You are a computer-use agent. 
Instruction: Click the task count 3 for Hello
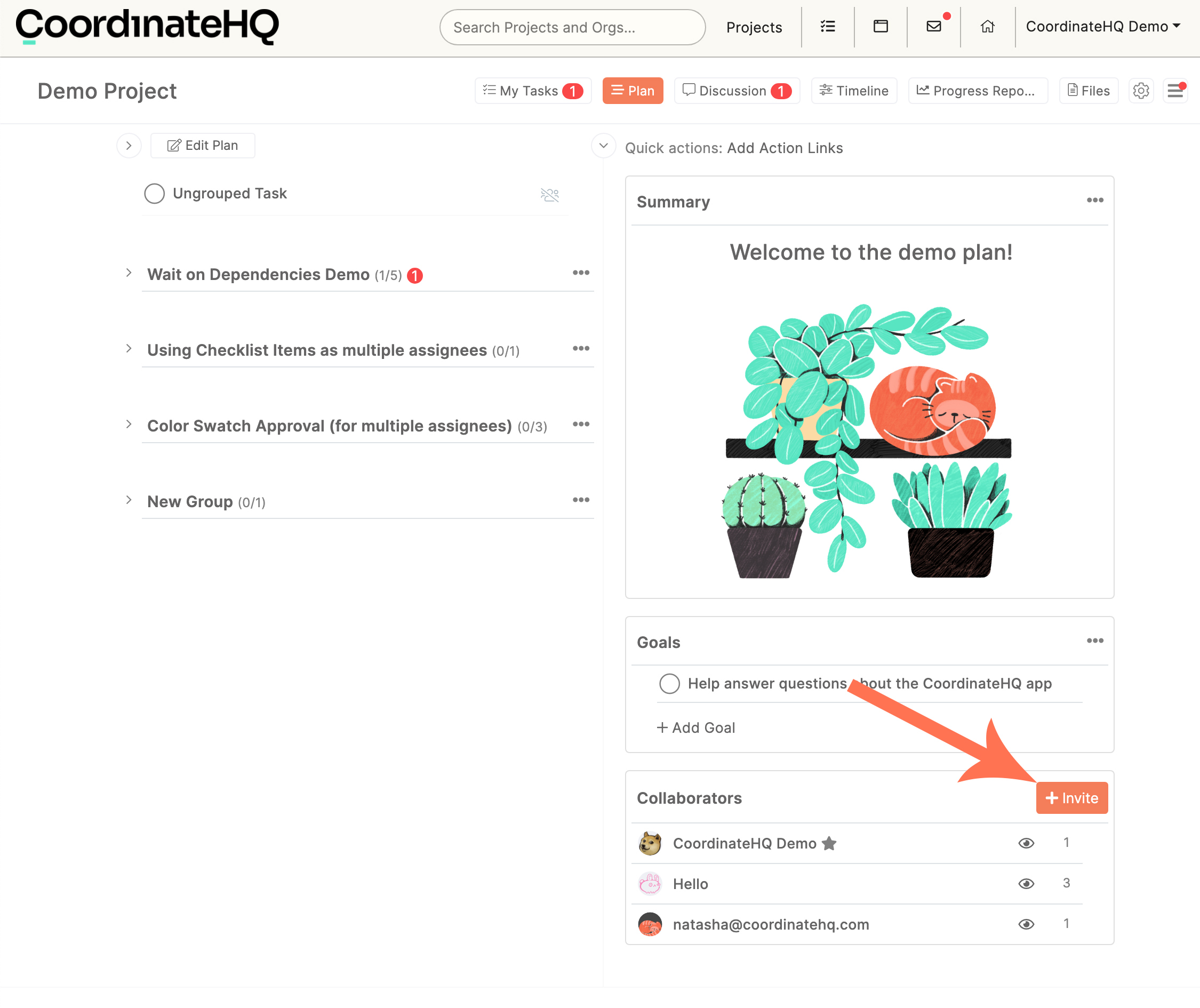pos(1066,883)
